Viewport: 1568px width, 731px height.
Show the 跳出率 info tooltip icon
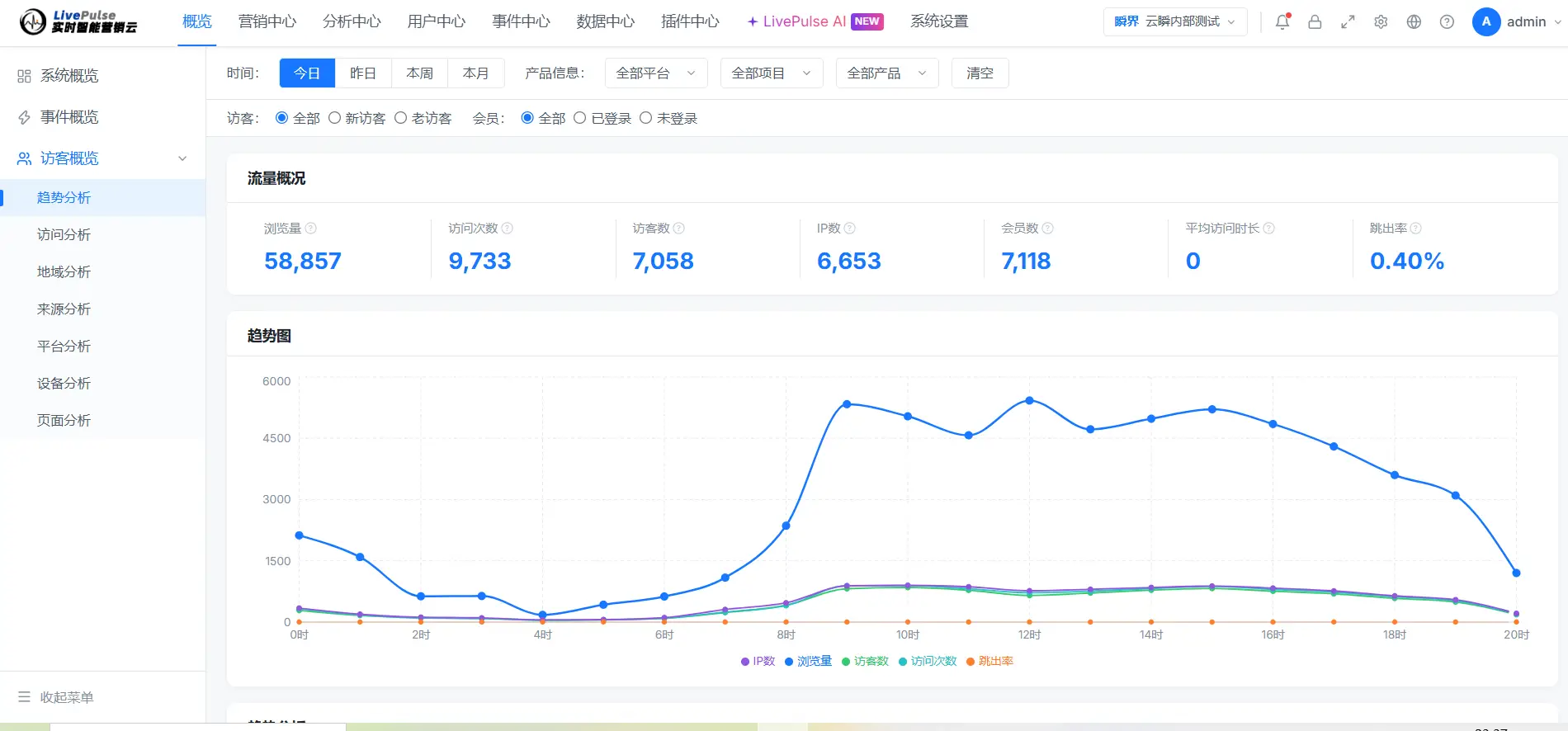coord(1416,229)
